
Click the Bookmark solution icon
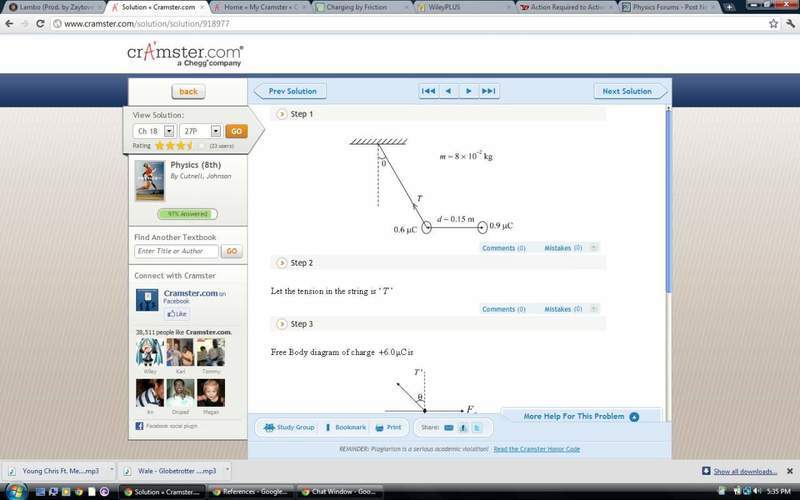tap(328, 428)
